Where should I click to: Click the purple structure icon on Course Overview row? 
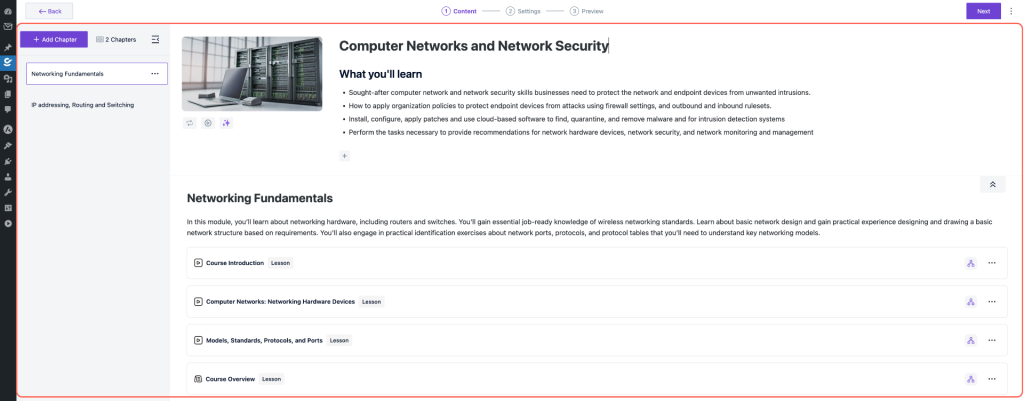coord(970,379)
